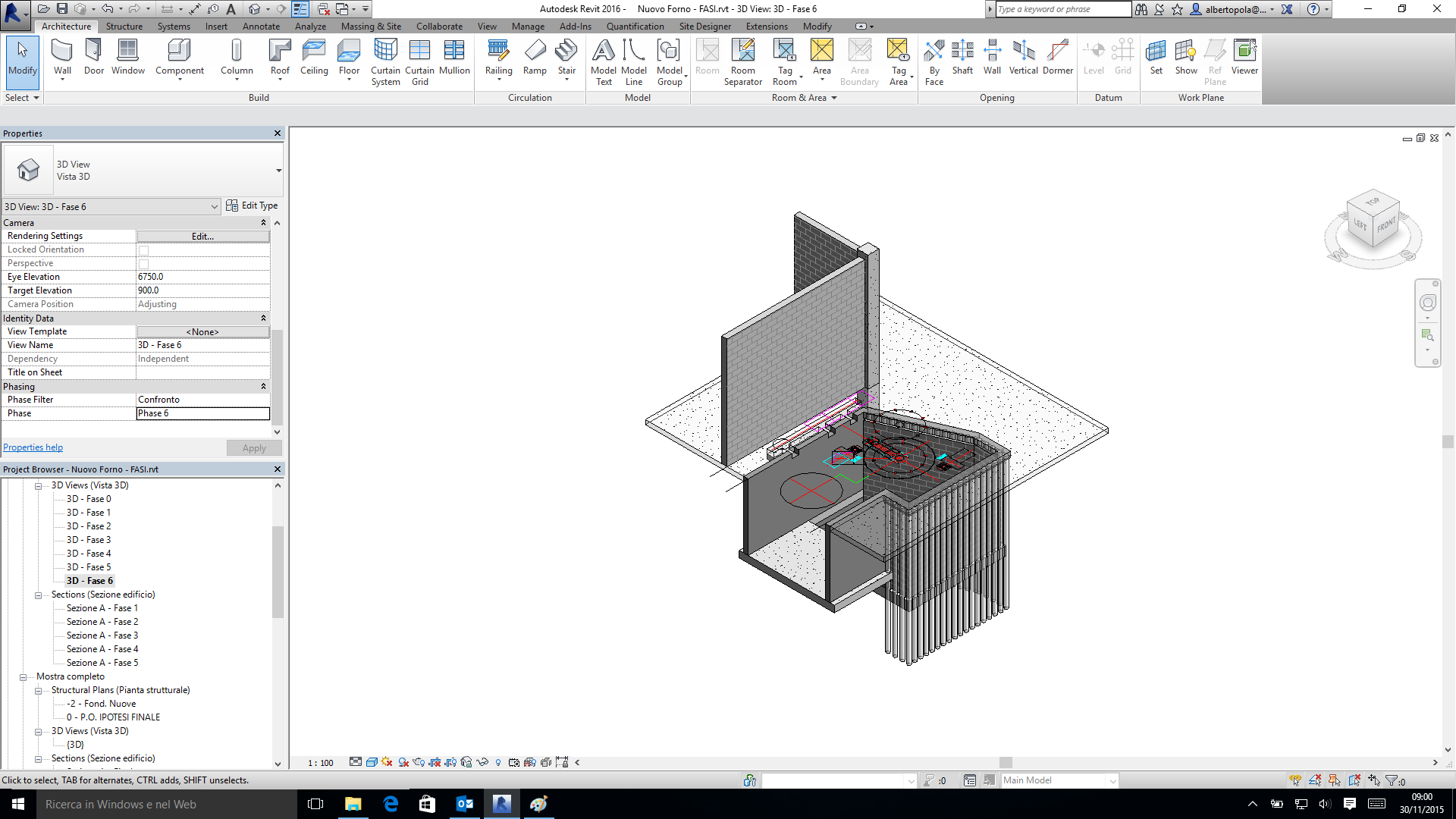Click Properties help link at bottom
The image size is (1456, 819).
tap(33, 446)
